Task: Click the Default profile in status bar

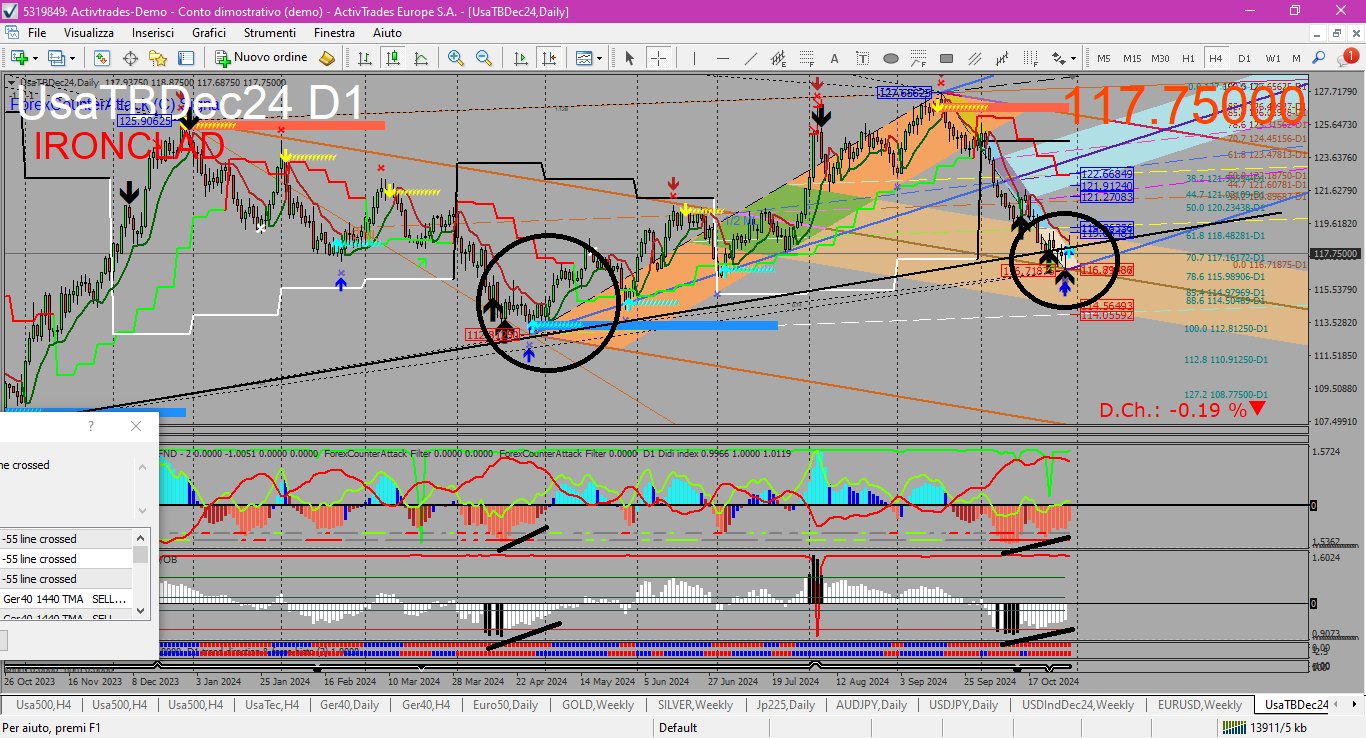Action: [x=678, y=728]
